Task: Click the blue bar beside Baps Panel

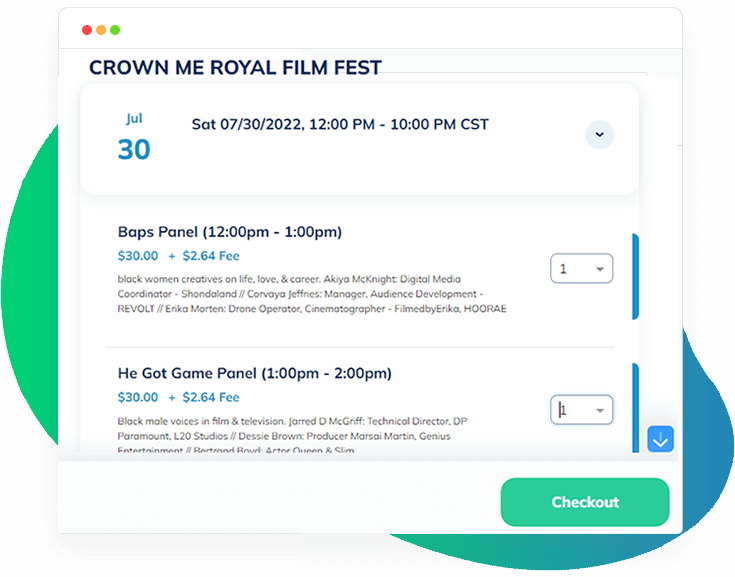Action: [x=635, y=276]
